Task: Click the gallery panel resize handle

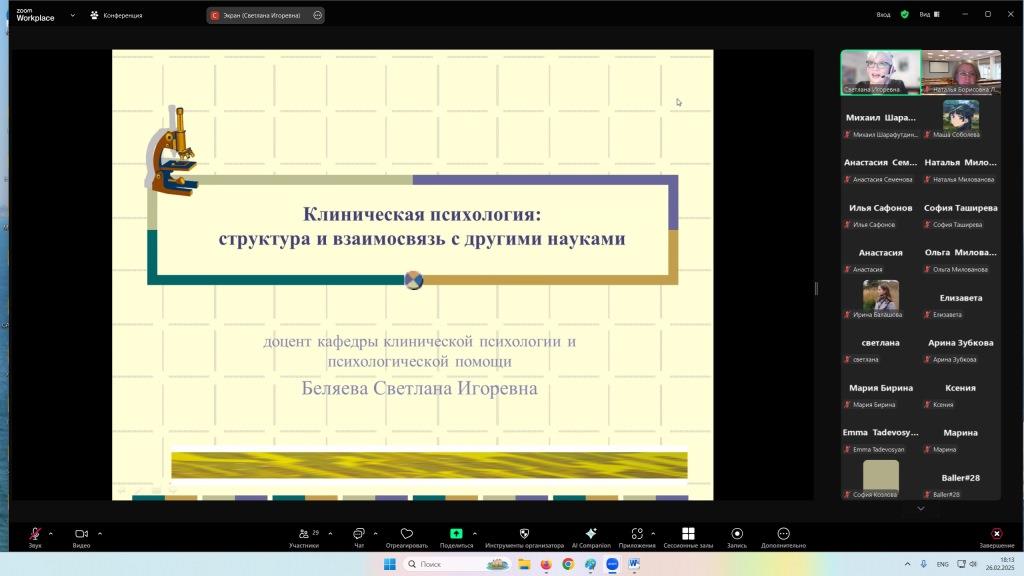Action: point(816,288)
